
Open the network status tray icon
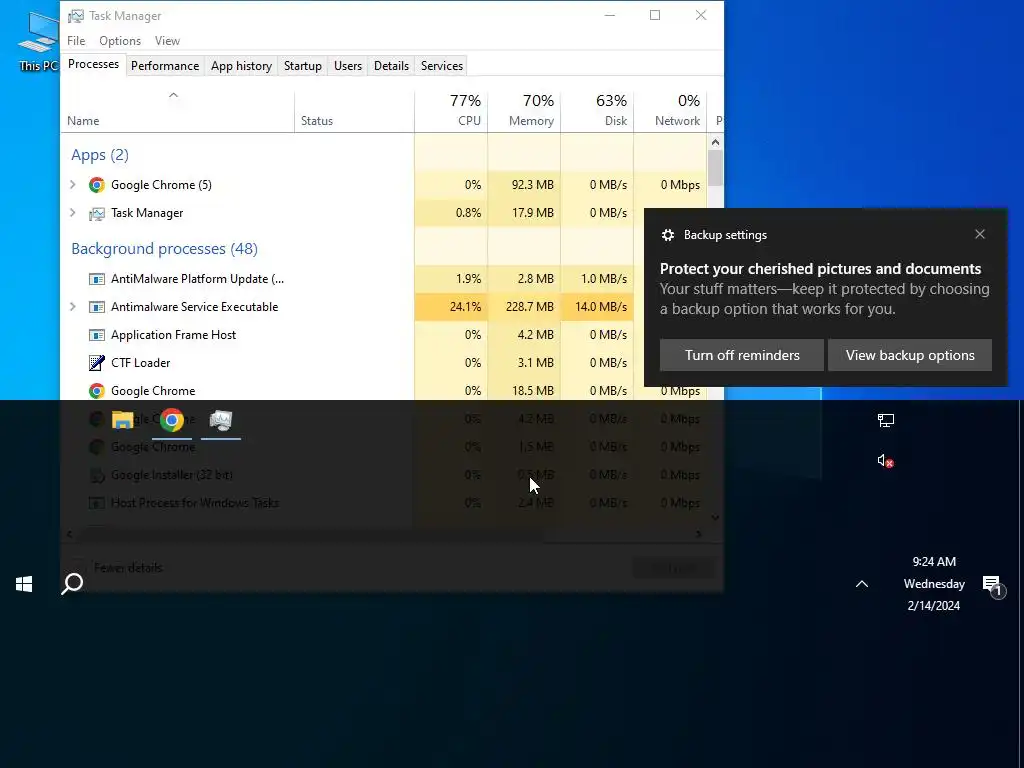886,420
